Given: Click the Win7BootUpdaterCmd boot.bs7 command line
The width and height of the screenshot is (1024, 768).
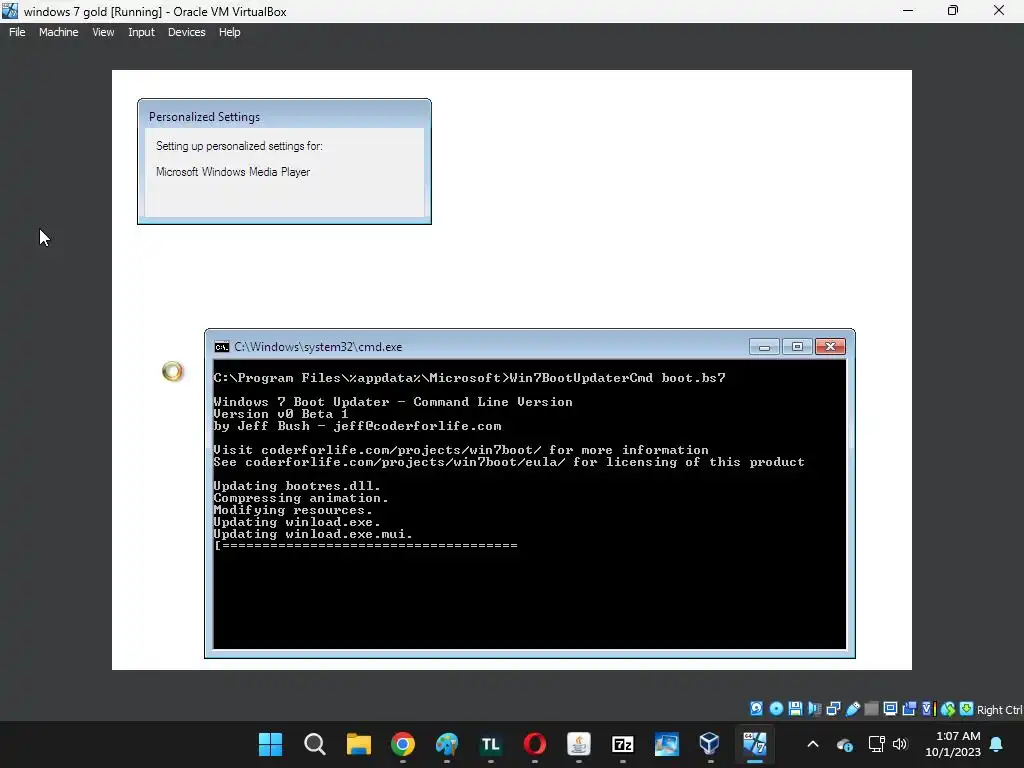Looking at the screenshot, I should coord(470,377).
